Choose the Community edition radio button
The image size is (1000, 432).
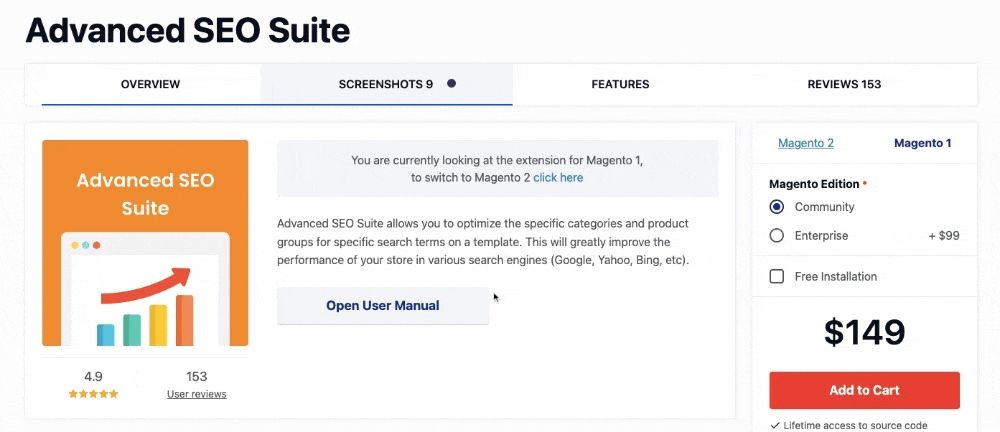(777, 207)
